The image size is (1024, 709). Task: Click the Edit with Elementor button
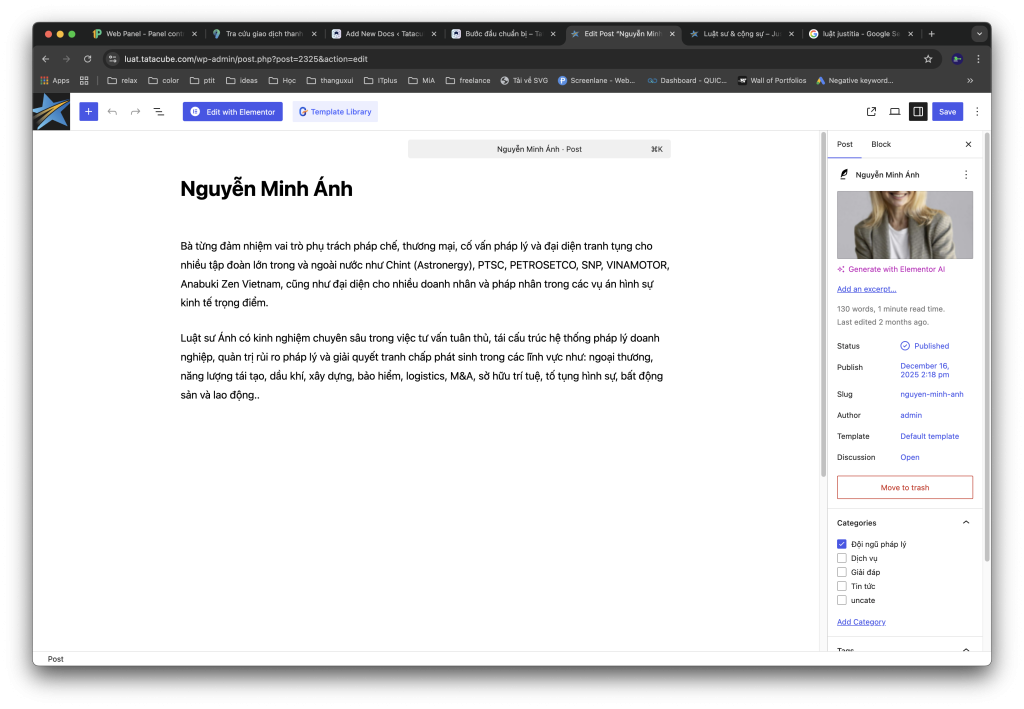pyautogui.click(x=232, y=112)
